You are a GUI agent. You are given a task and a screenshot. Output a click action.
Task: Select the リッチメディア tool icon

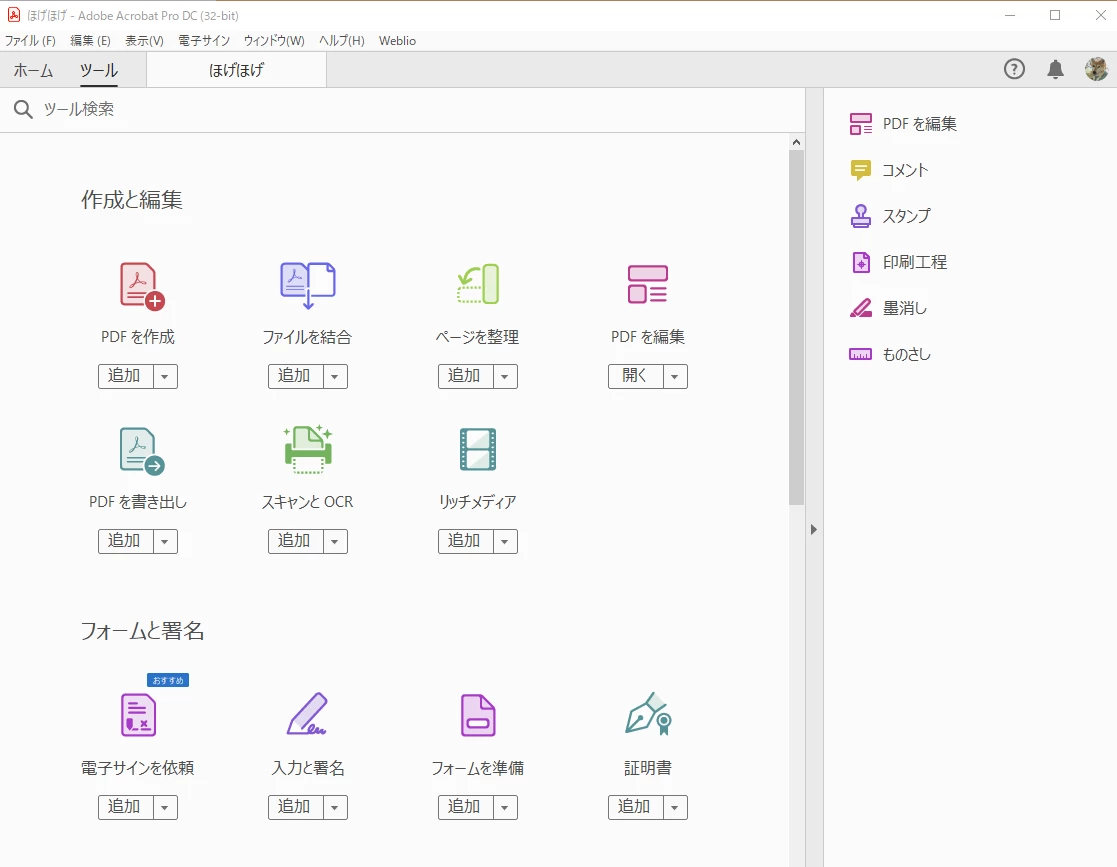coord(477,450)
